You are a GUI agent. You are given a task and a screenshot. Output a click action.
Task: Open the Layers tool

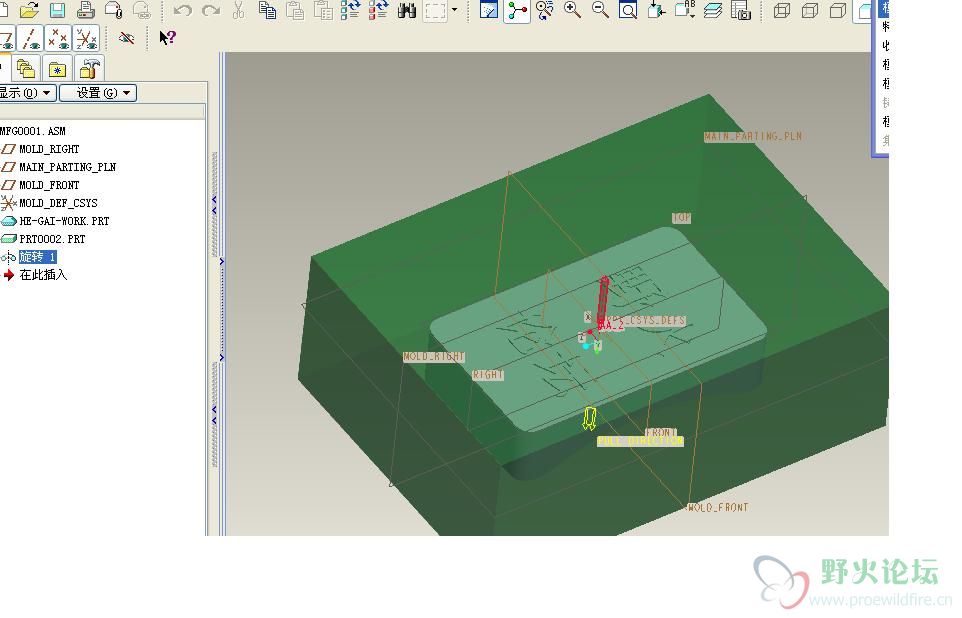[713, 10]
